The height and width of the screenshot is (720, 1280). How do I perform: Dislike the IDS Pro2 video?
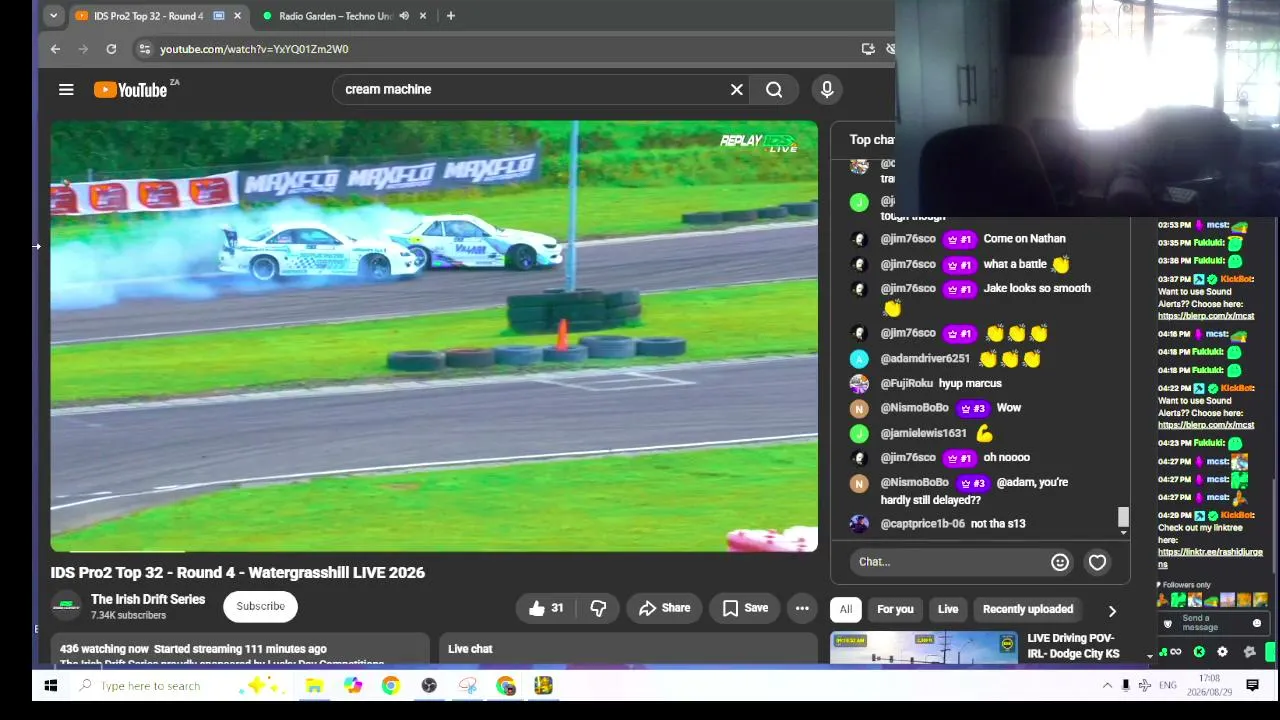click(x=598, y=608)
